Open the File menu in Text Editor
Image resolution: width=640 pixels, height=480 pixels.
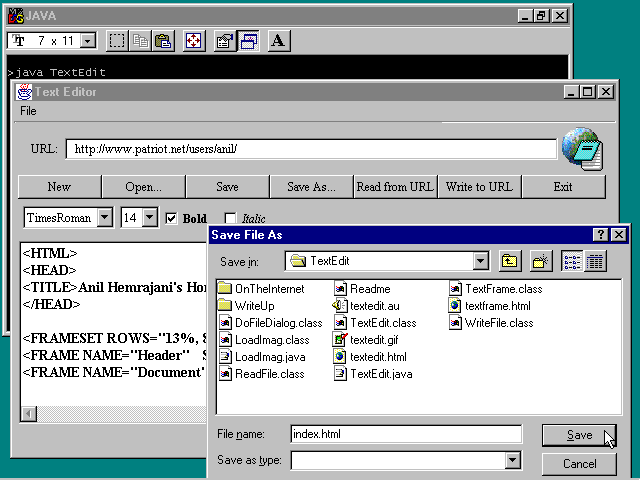pos(28,111)
